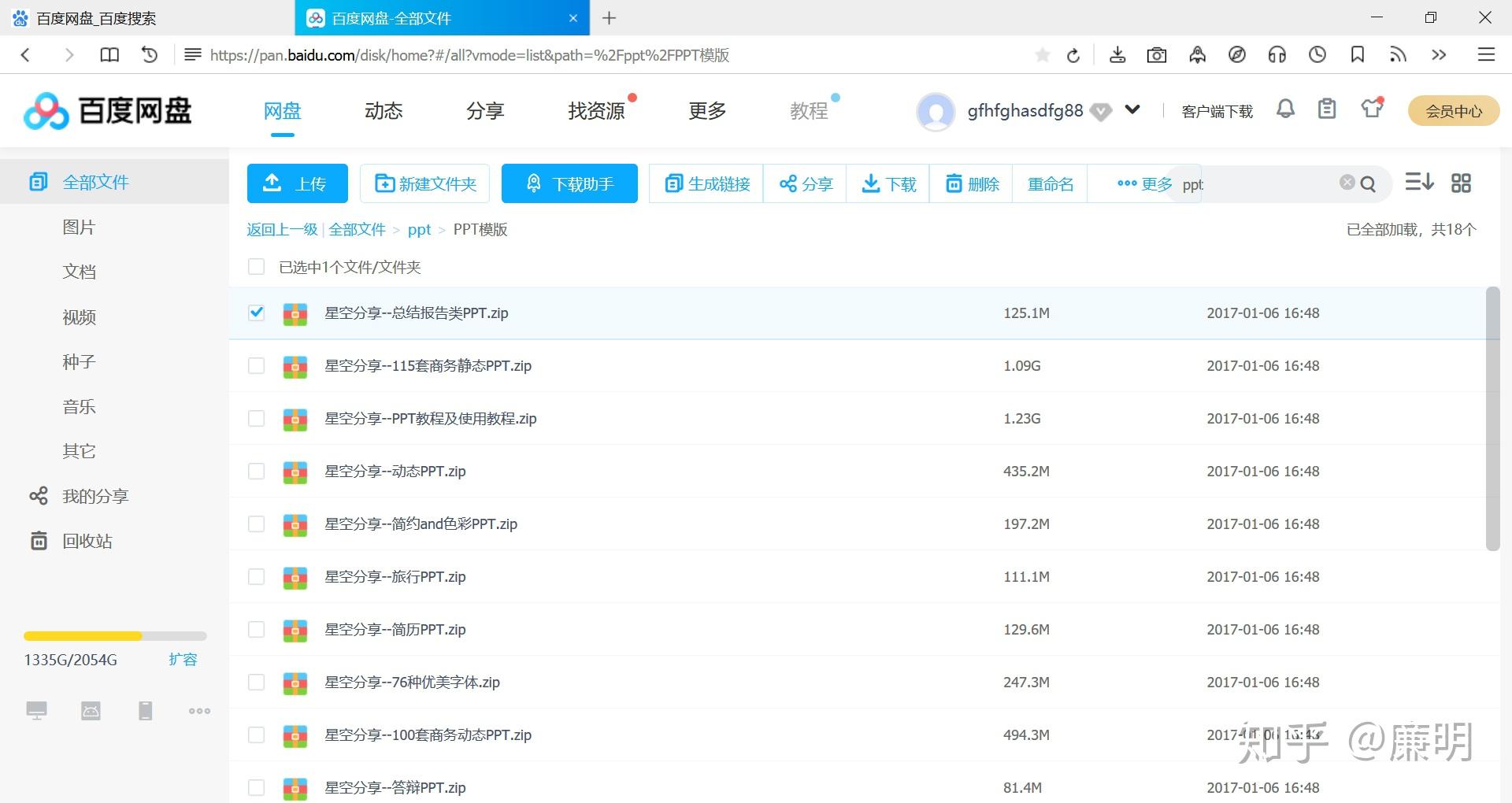The image size is (1512, 803).
Task: Check the PPT教程及使用教程.zip checkbox
Action: click(x=256, y=418)
